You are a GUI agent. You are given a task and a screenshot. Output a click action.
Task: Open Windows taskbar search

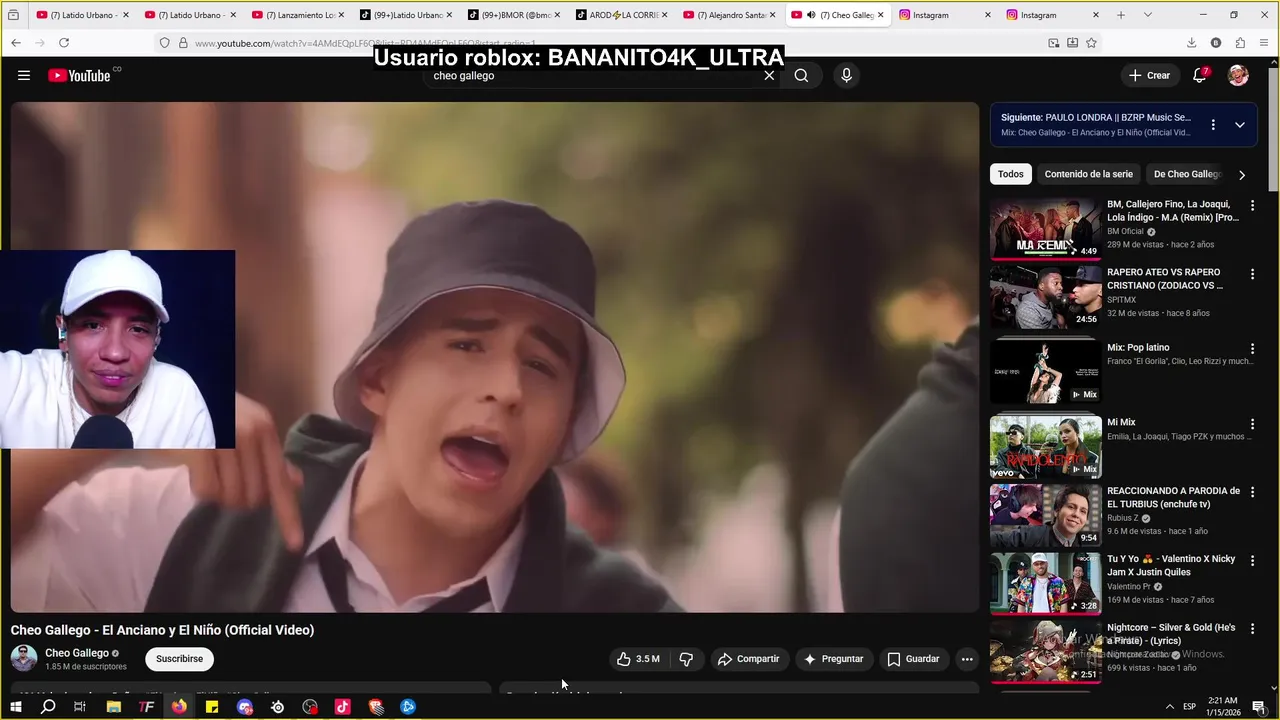click(48, 706)
